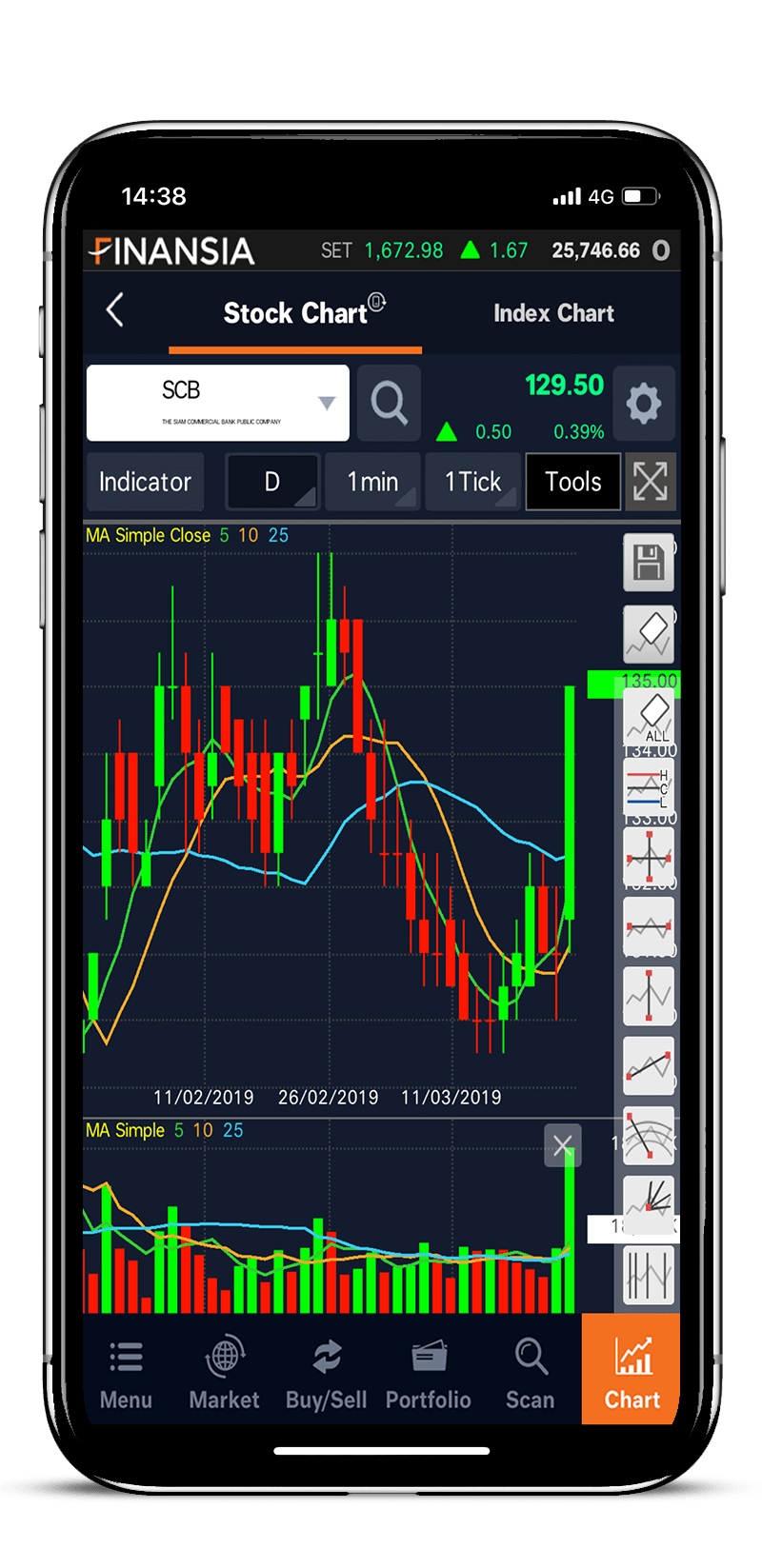Tap MA Simple Close indicator label
The width and height of the screenshot is (762, 1568).
click(148, 535)
